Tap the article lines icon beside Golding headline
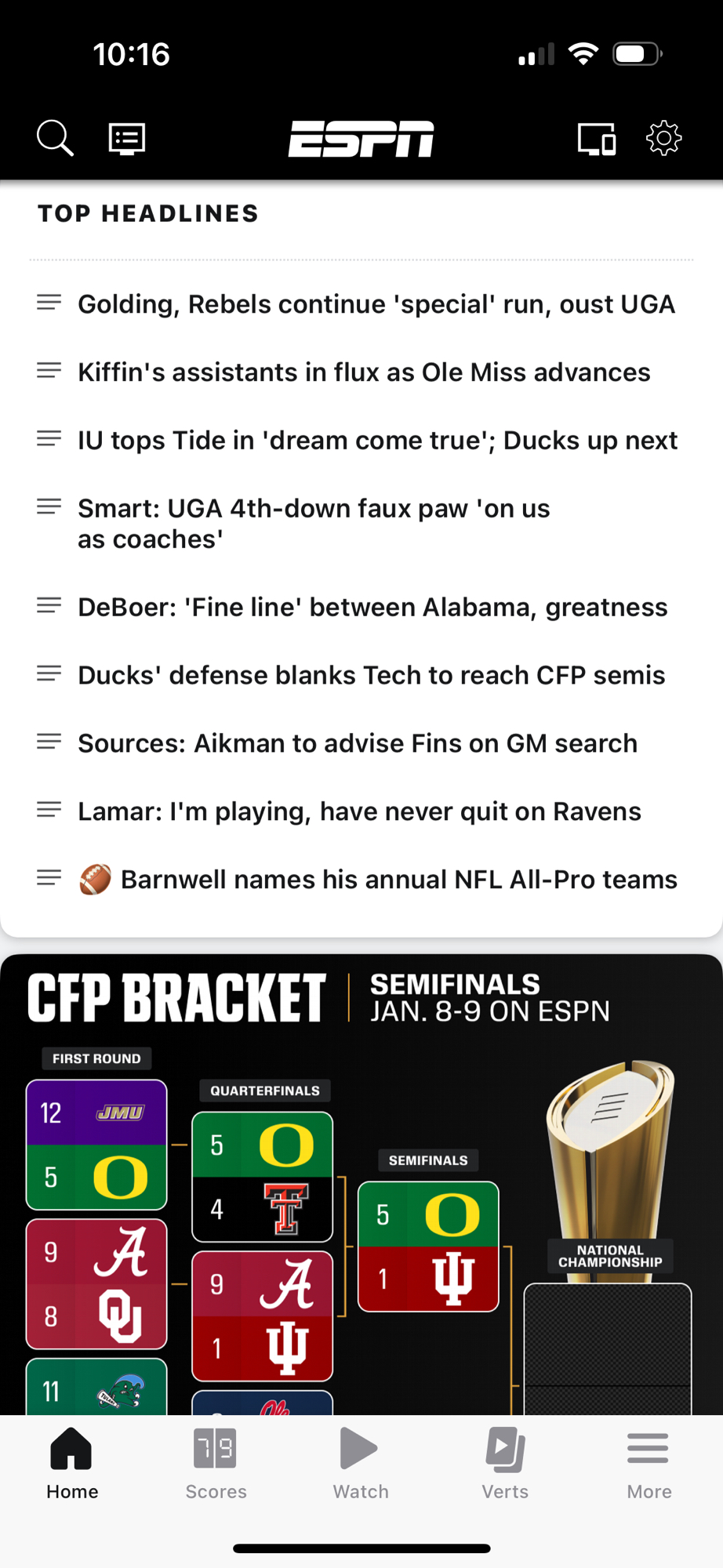 pyautogui.click(x=49, y=303)
